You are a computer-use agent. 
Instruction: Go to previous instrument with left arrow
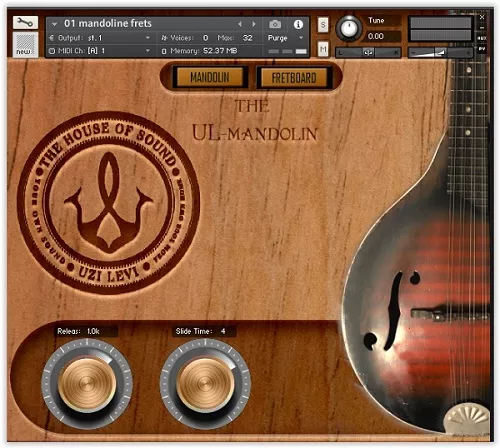pos(240,24)
